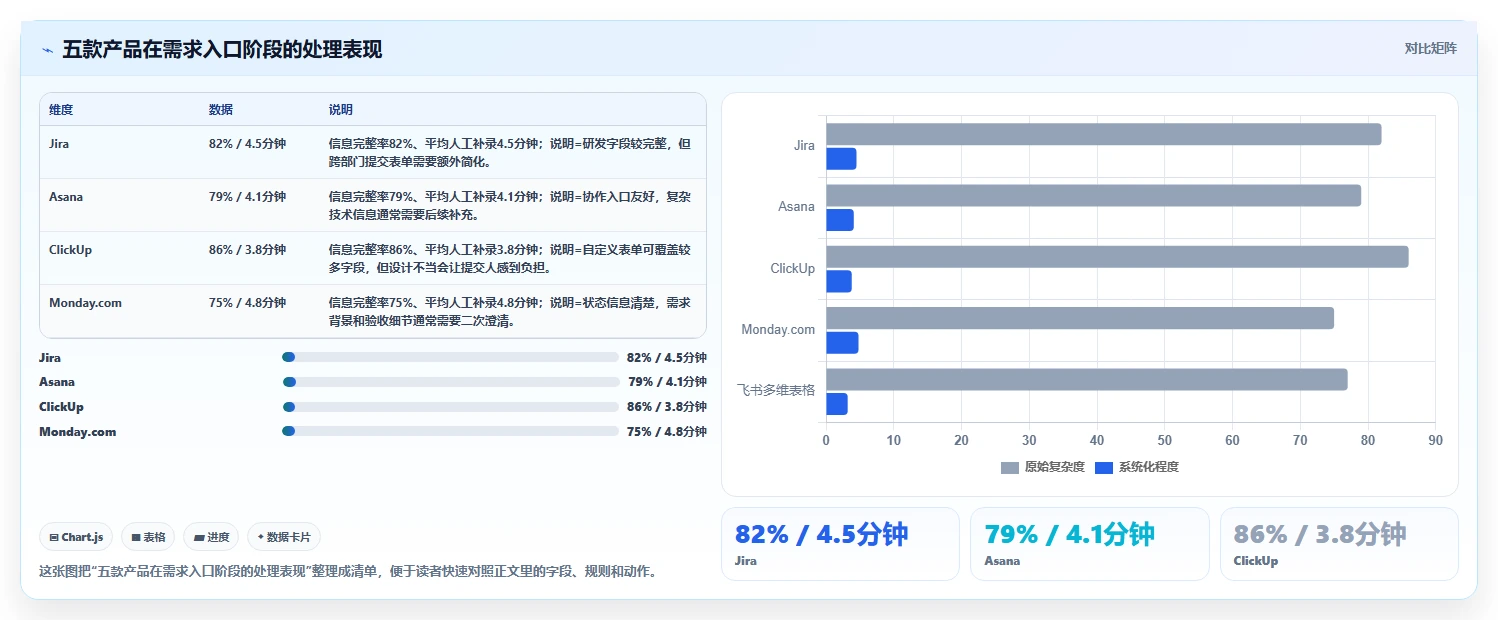Click the Monday.com label in the progress list

(78, 432)
